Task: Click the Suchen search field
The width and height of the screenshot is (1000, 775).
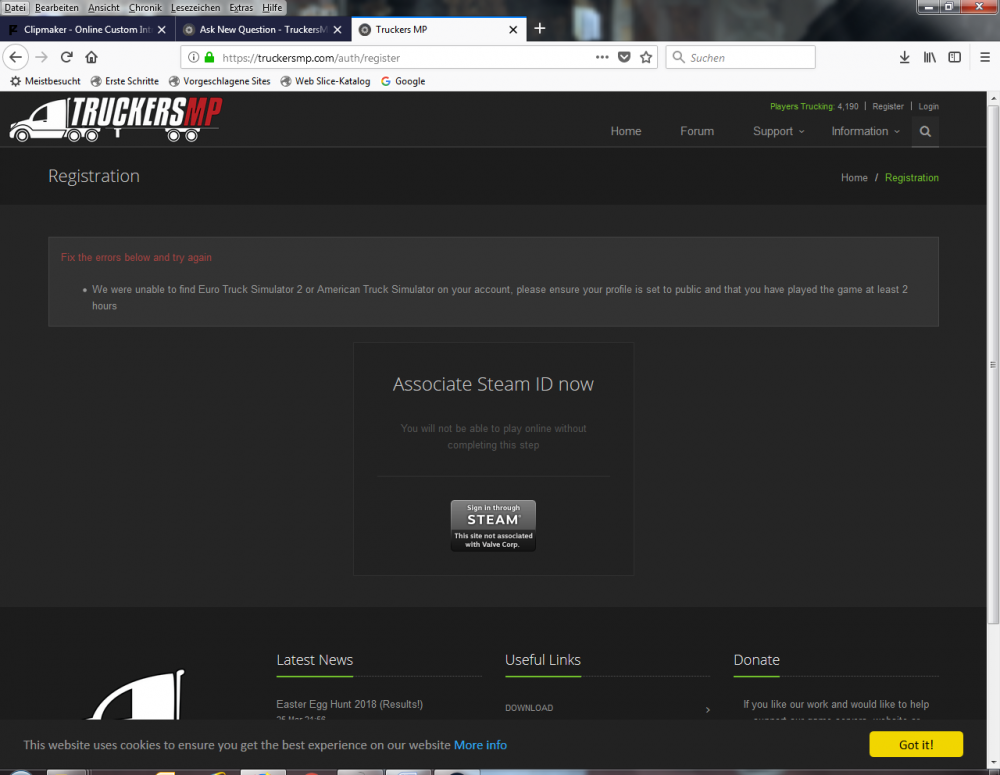Action: [745, 58]
